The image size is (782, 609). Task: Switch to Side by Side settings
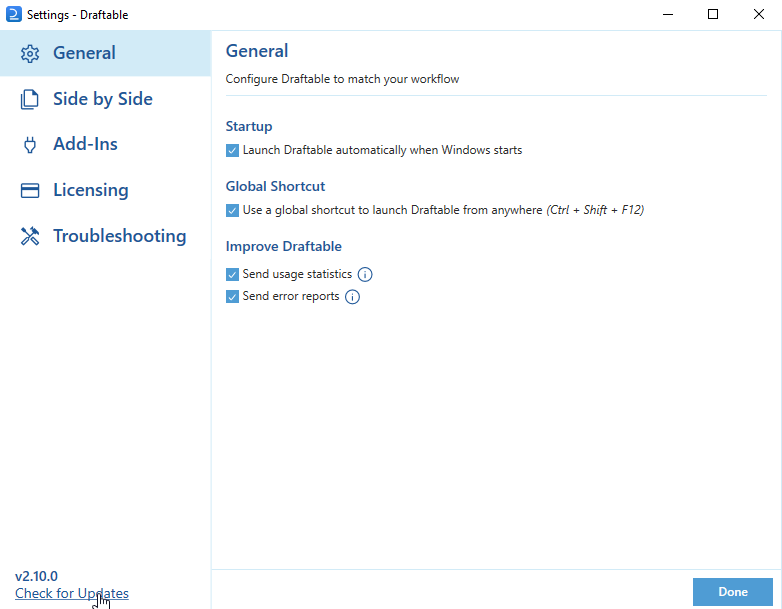[105, 99]
